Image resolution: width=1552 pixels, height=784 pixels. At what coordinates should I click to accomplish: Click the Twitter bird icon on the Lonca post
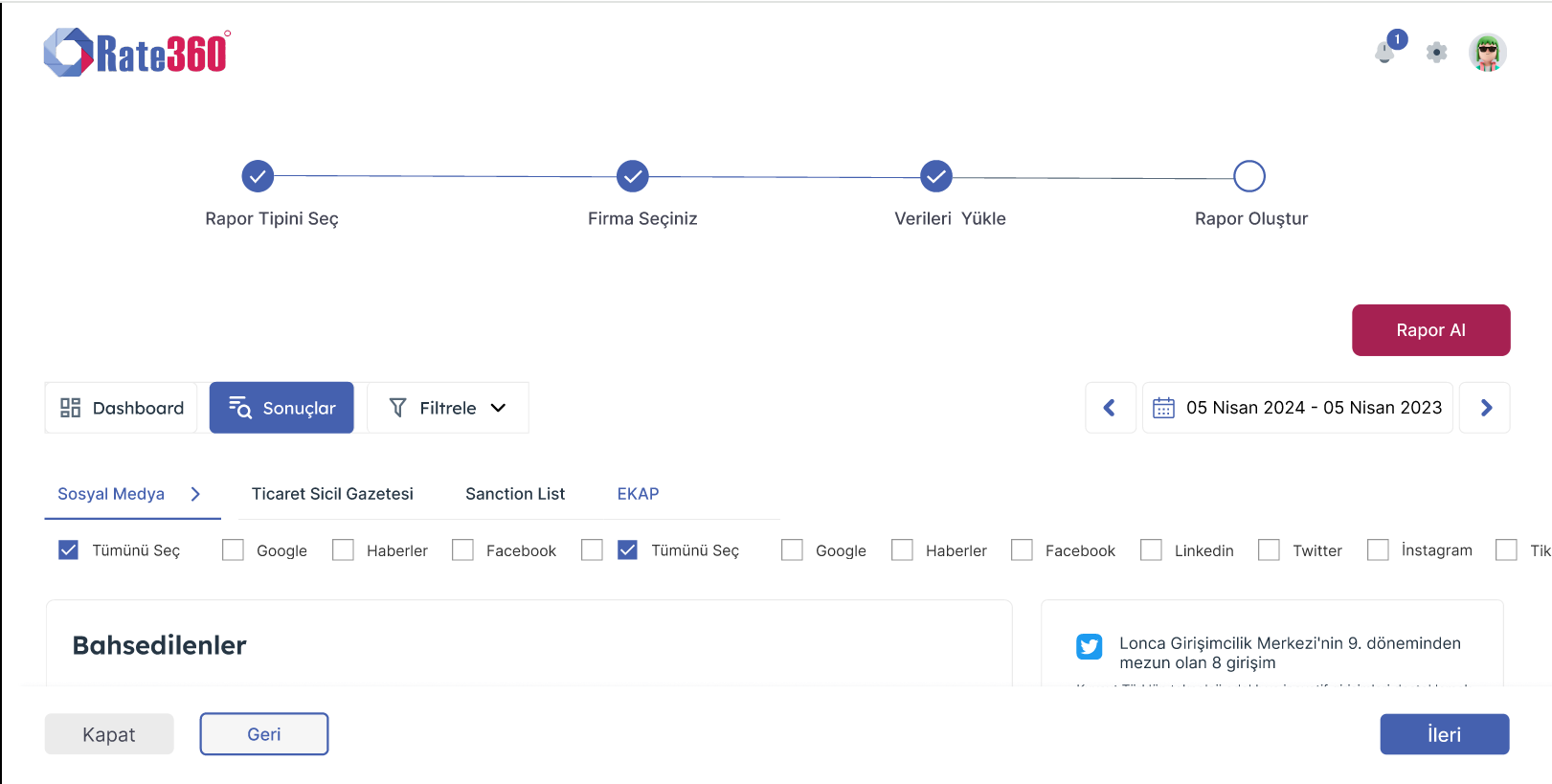[x=1089, y=647]
